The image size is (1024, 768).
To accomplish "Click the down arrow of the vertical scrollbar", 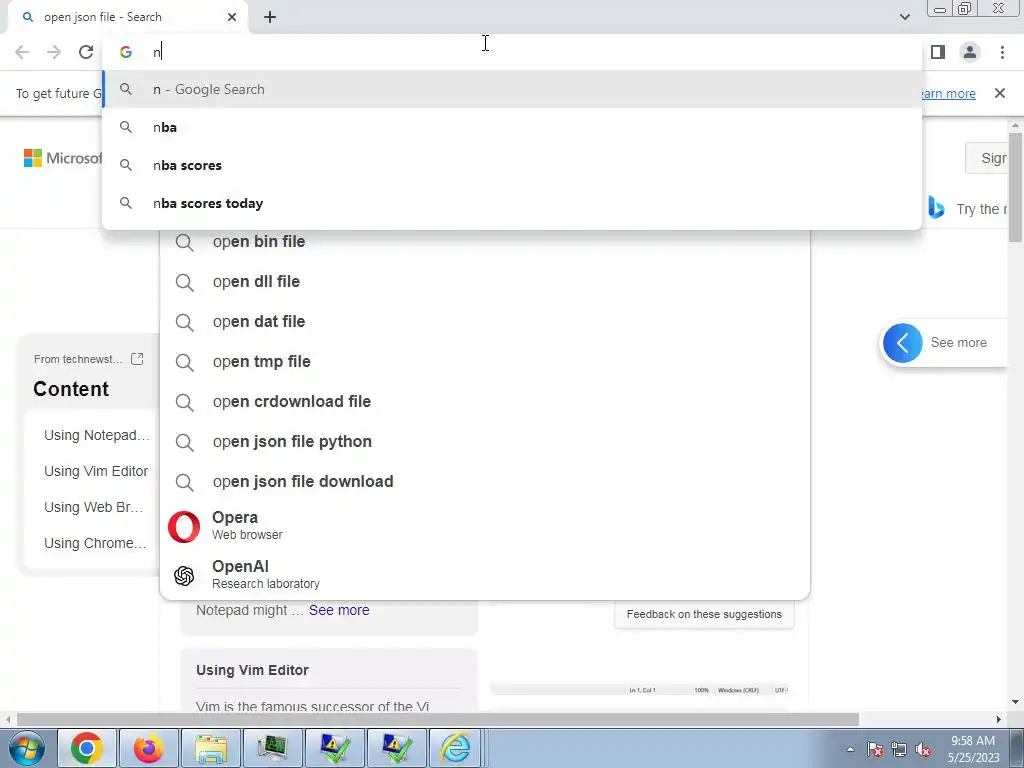I will (1015, 703).
